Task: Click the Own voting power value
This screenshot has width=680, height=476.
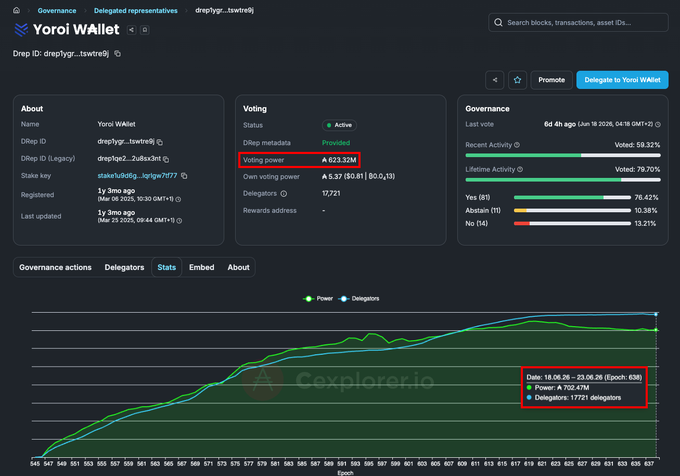Action: click(x=358, y=176)
